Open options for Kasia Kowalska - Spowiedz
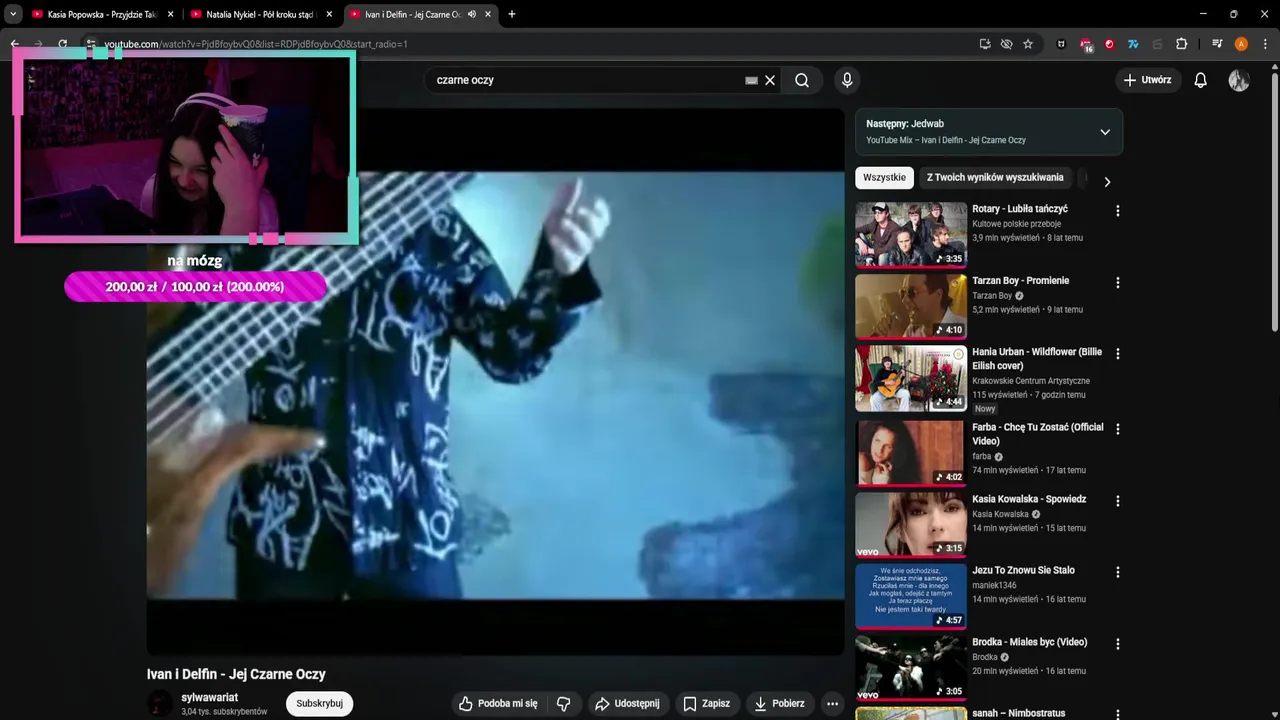The height and width of the screenshot is (720, 1280). pos(1117,501)
